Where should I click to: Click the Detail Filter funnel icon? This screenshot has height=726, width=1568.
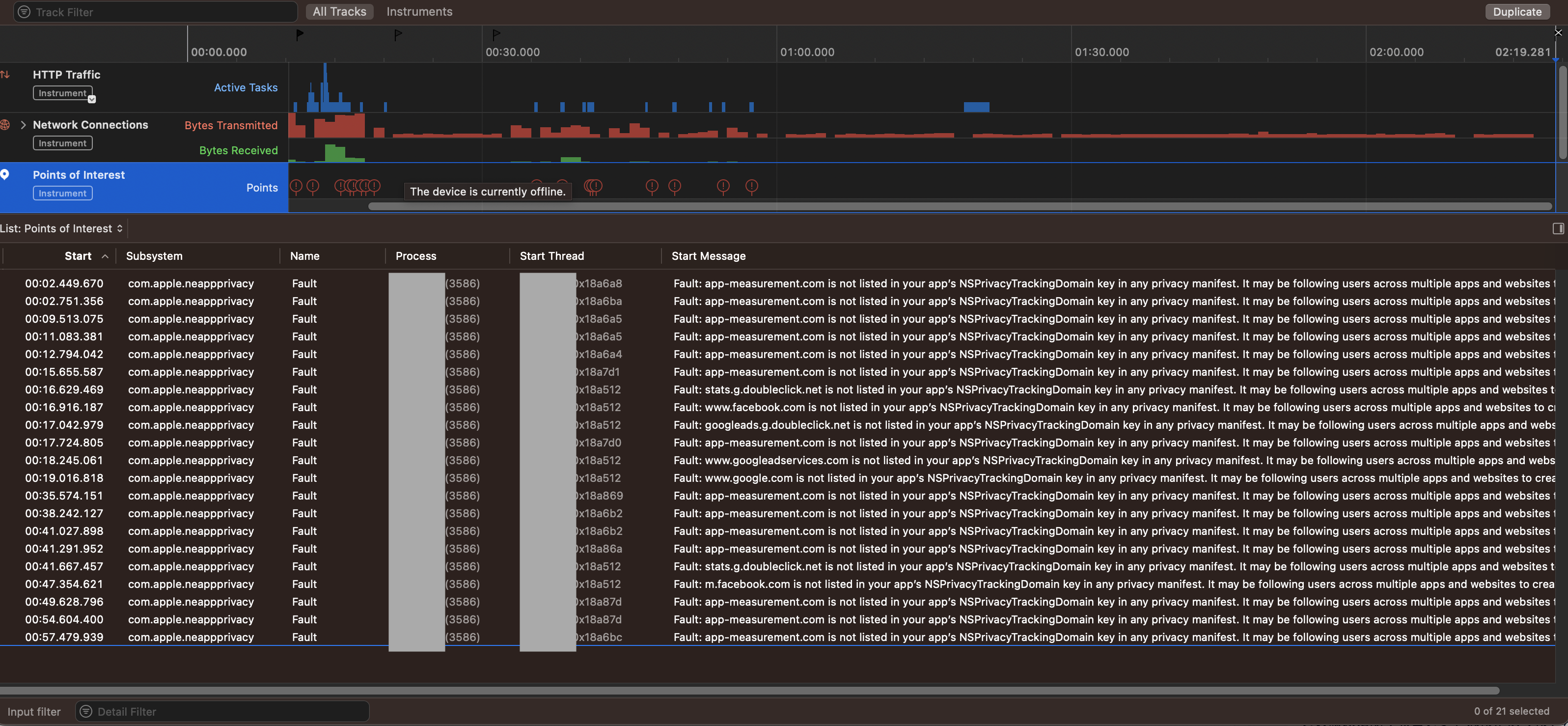pyautogui.click(x=86, y=711)
